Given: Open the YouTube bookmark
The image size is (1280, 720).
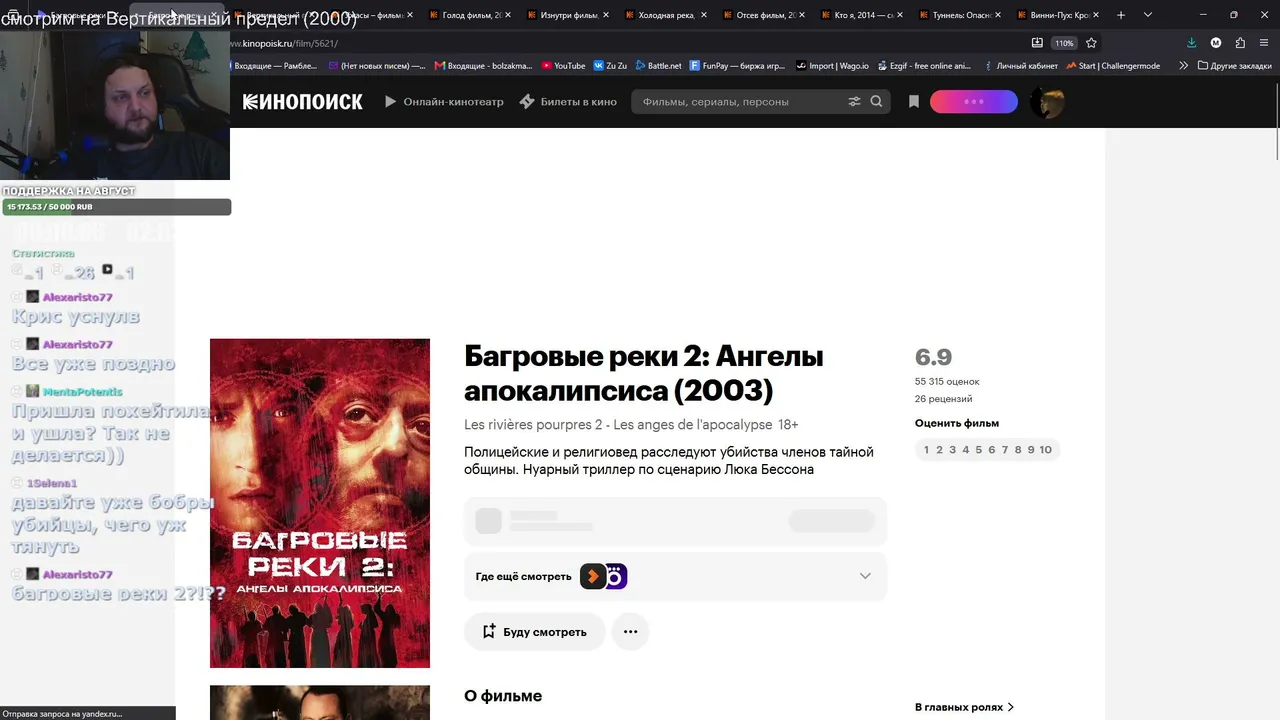Looking at the screenshot, I should [564, 66].
